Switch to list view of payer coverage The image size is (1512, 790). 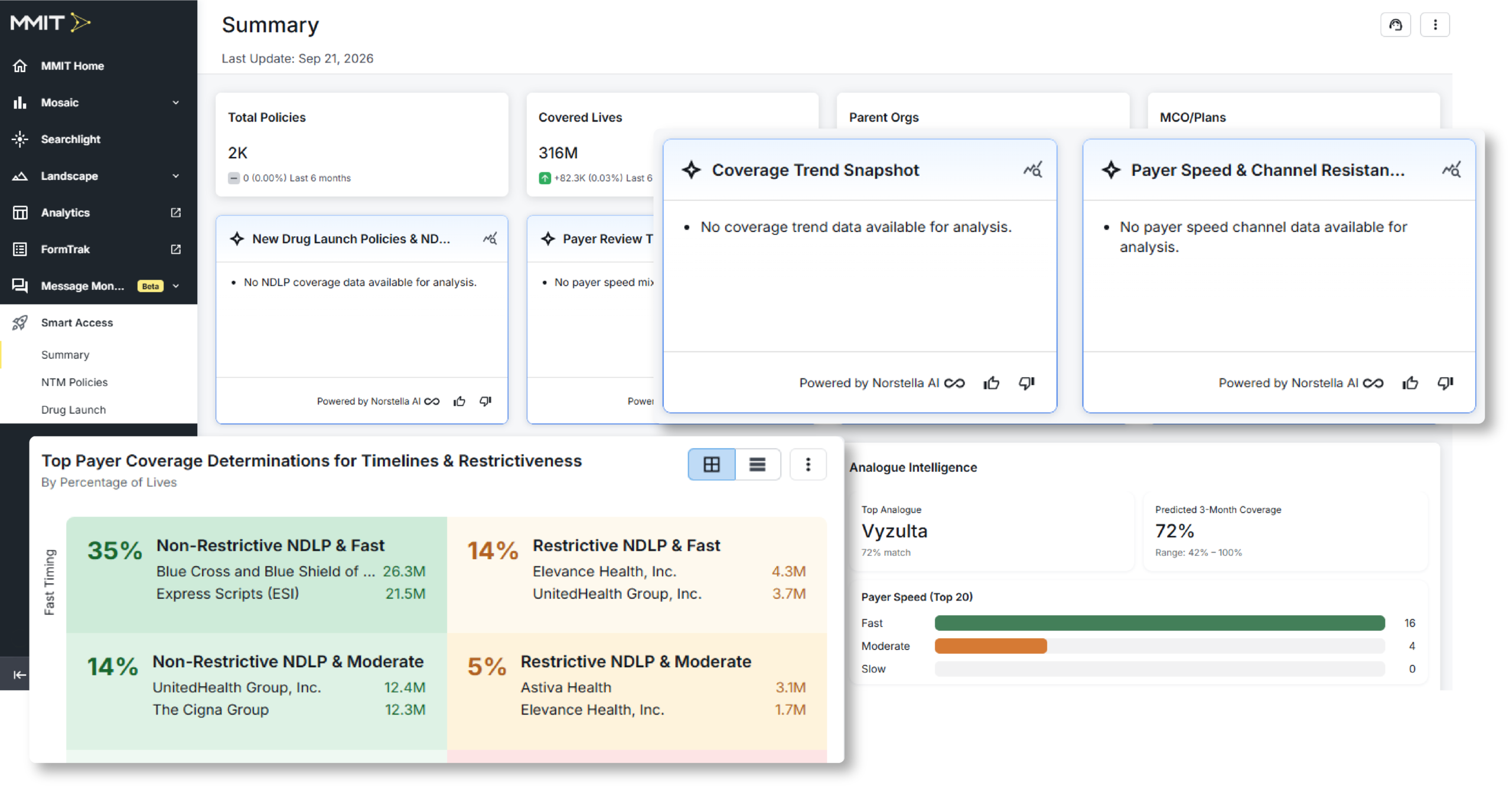[x=758, y=465]
